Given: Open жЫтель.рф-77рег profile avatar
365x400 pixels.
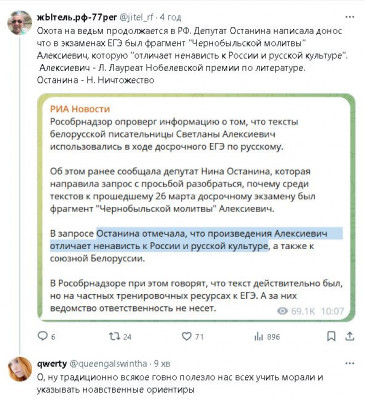Looking at the screenshot, I should coord(19,23).
